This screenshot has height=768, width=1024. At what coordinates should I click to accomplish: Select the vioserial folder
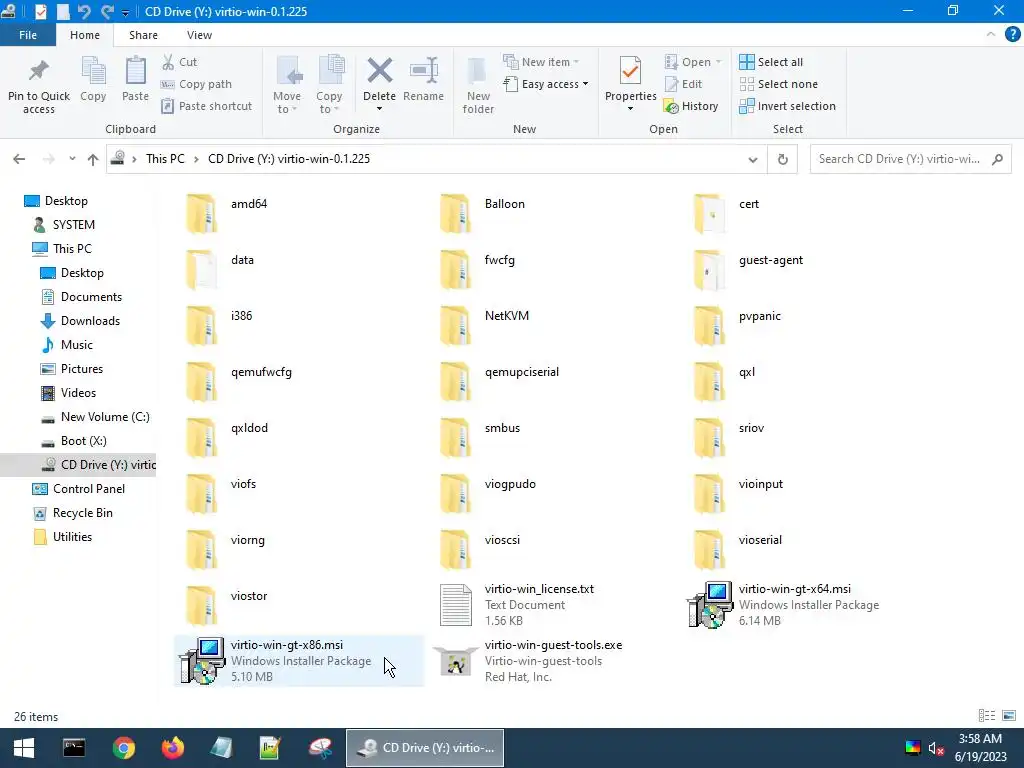point(738,549)
